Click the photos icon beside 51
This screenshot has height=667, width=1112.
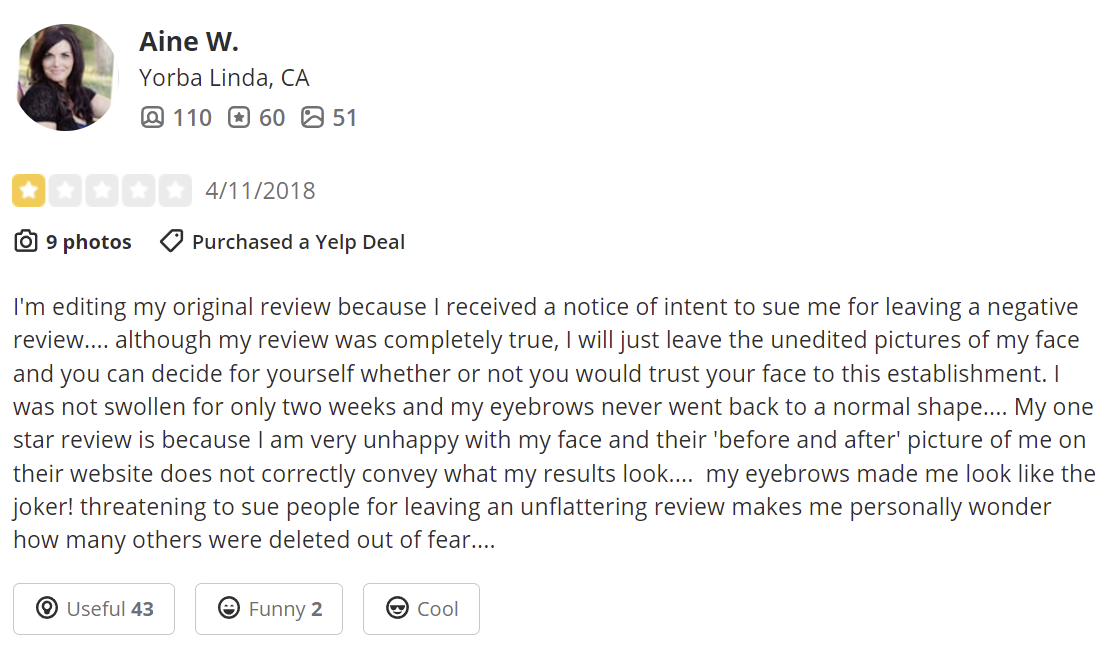click(312, 118)
